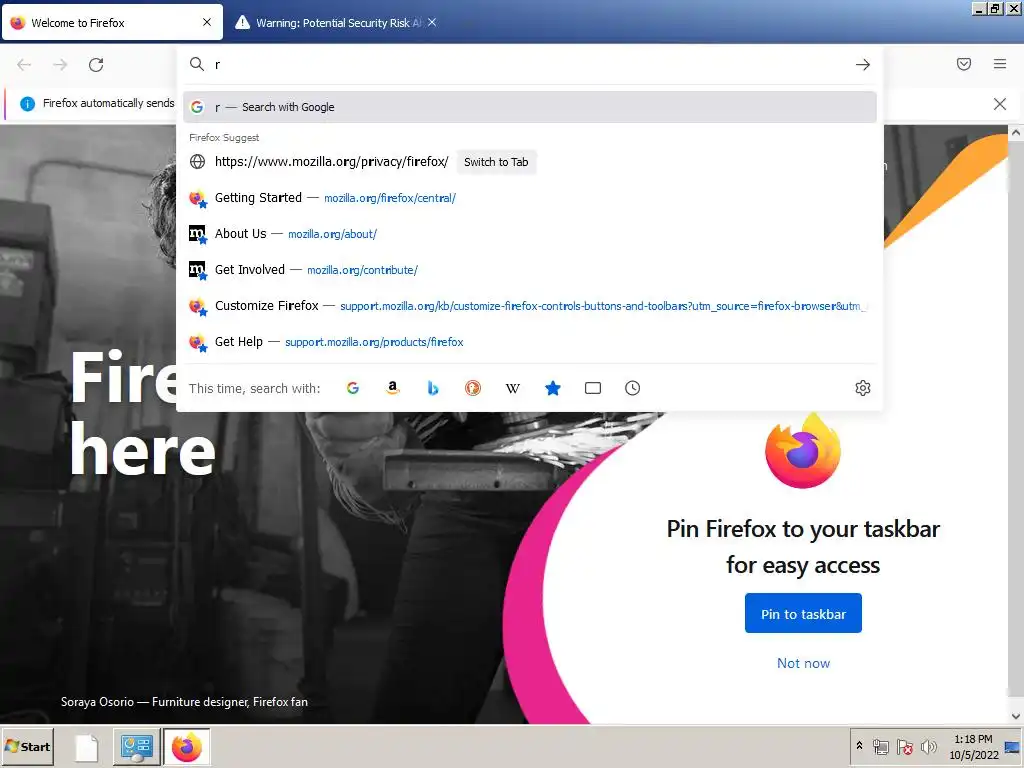Select the 'r — Search with Google' suggestion
Image resolution: width=1024 pixels, height=768 pixels.
[530, 107]
